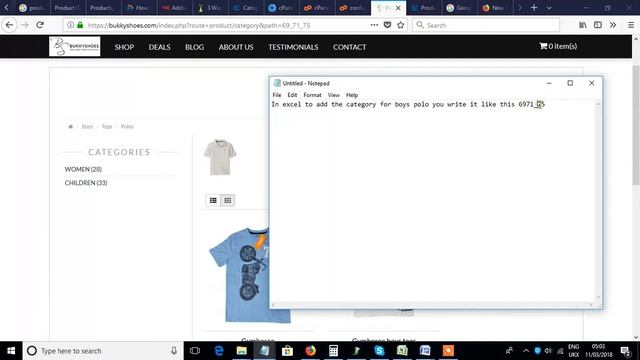Viewport: 640px width, 360px height.
Task: Open new tab with plus icon
Action: (534, 8)
